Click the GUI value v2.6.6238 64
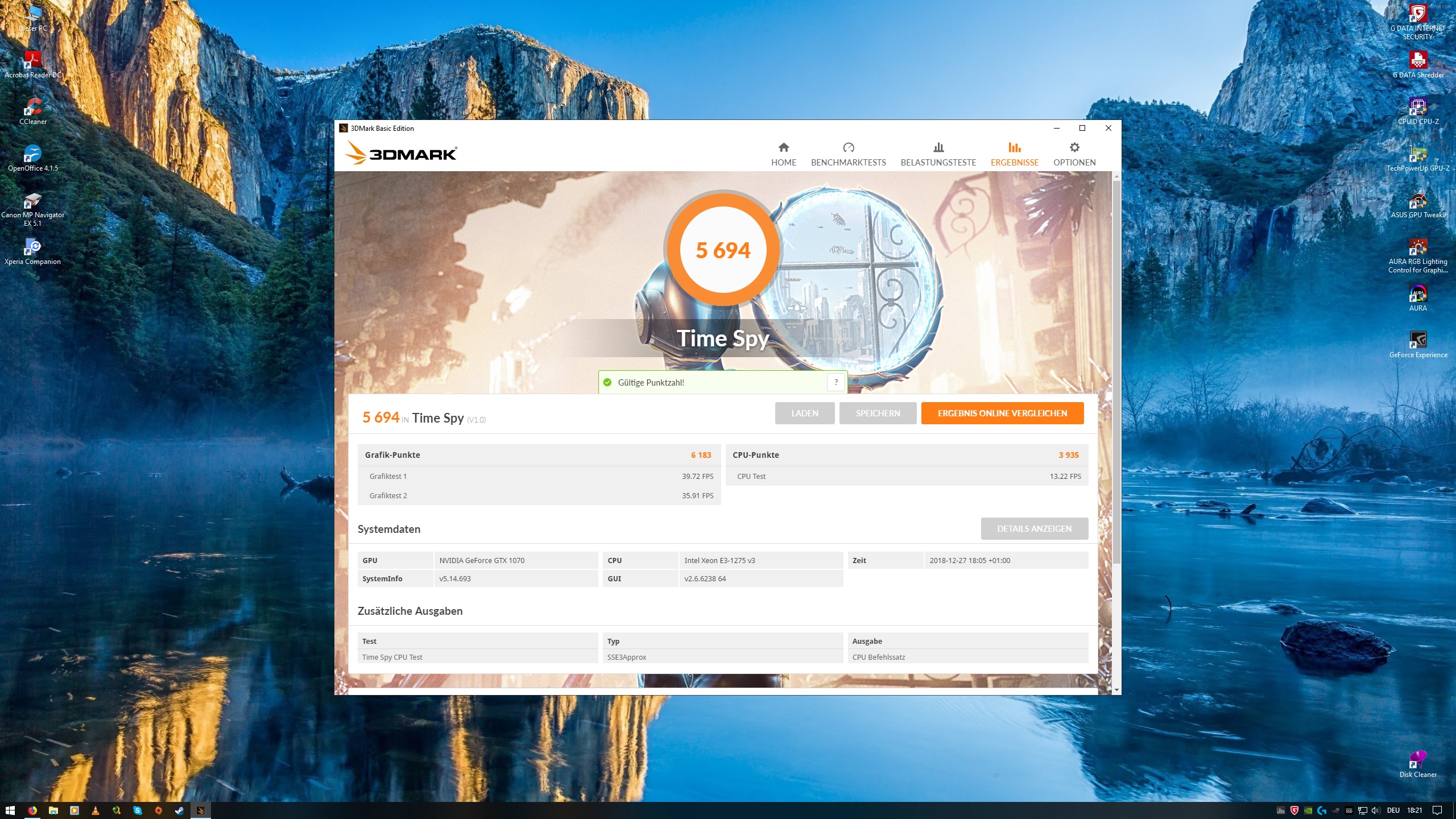This screenshot has width=1456, height=819. pos(705,579)
